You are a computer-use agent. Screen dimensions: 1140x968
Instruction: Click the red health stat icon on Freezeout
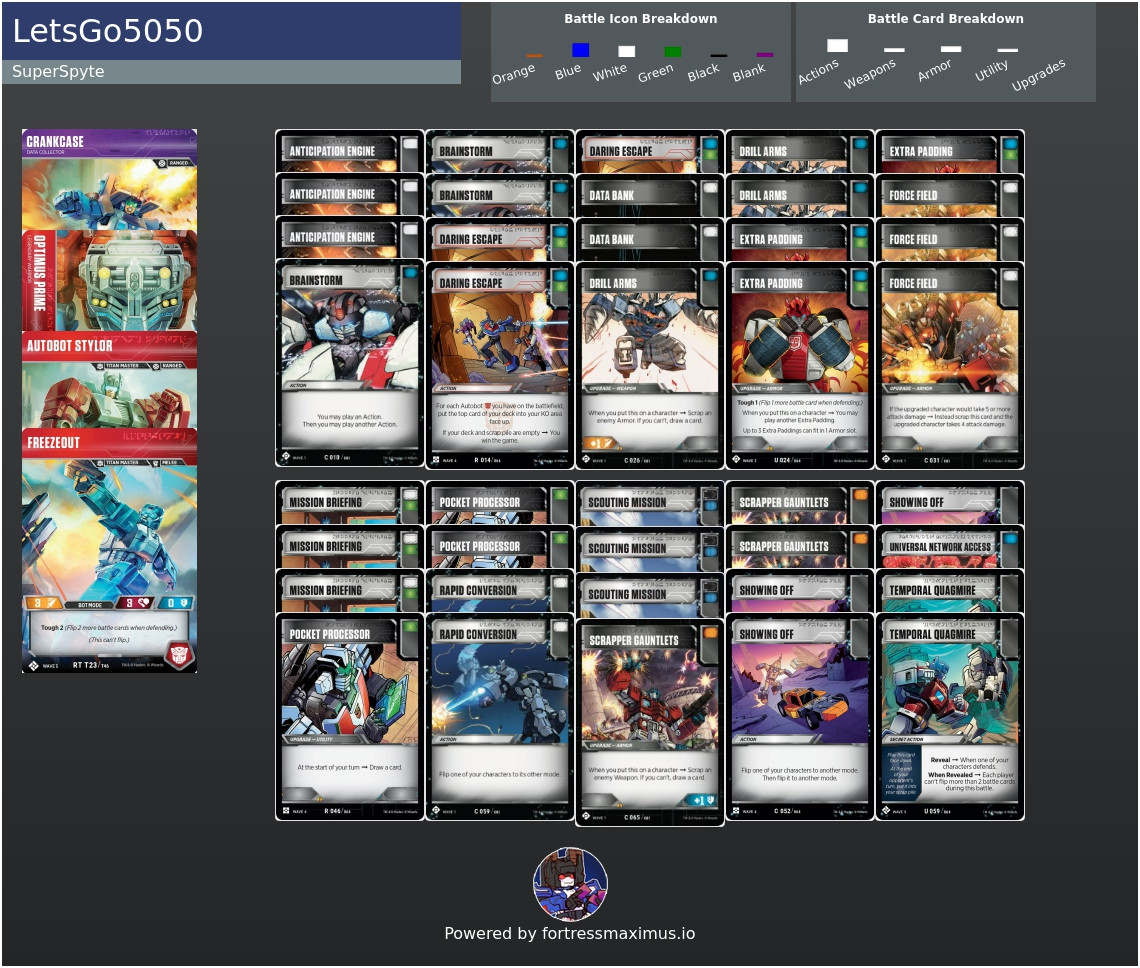(x=136, y=603)
